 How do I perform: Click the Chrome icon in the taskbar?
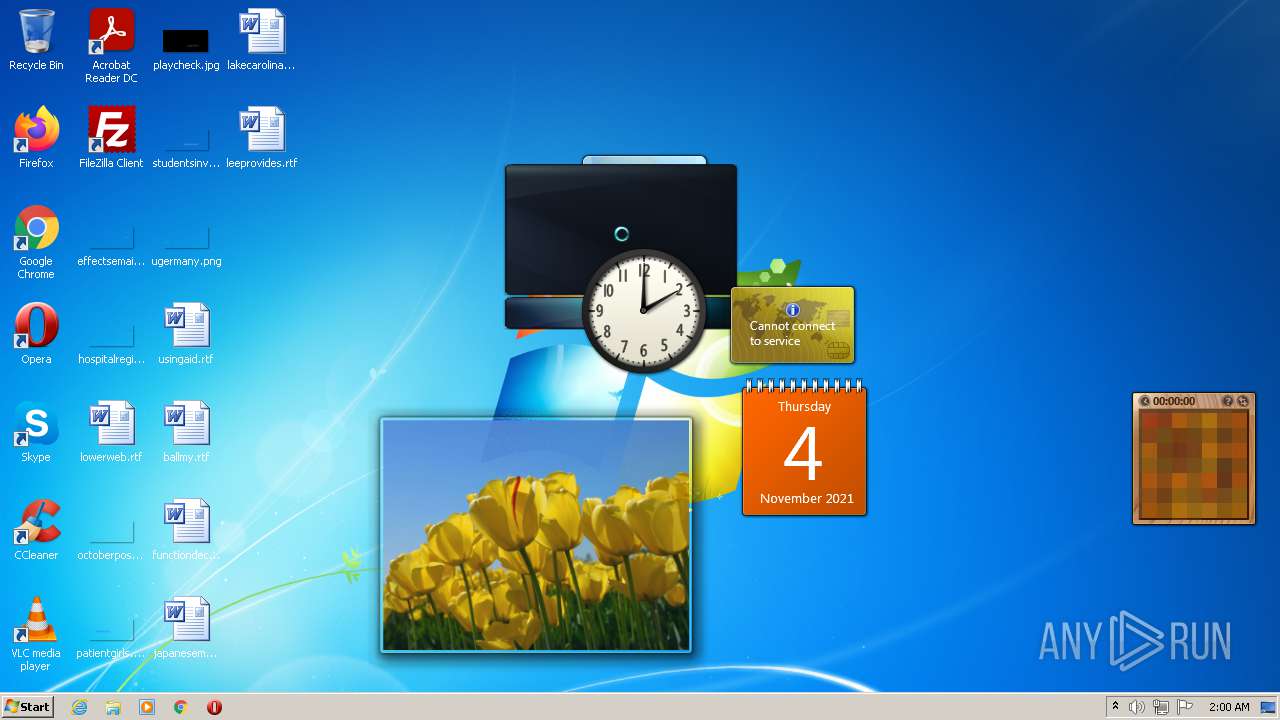click(x=181, y=707)
